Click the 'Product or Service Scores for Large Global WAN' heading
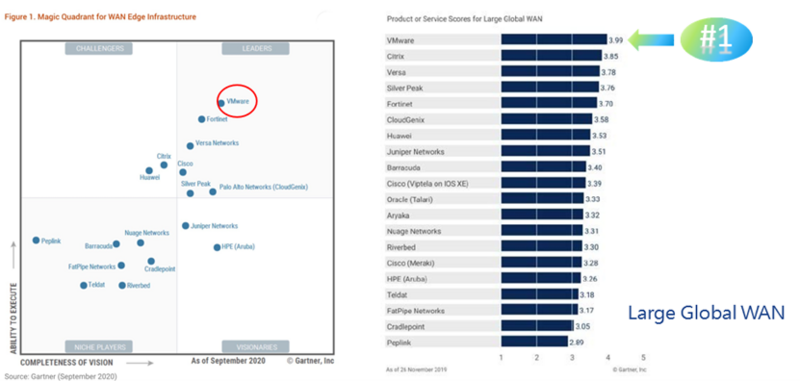 [x=464, y=19]
